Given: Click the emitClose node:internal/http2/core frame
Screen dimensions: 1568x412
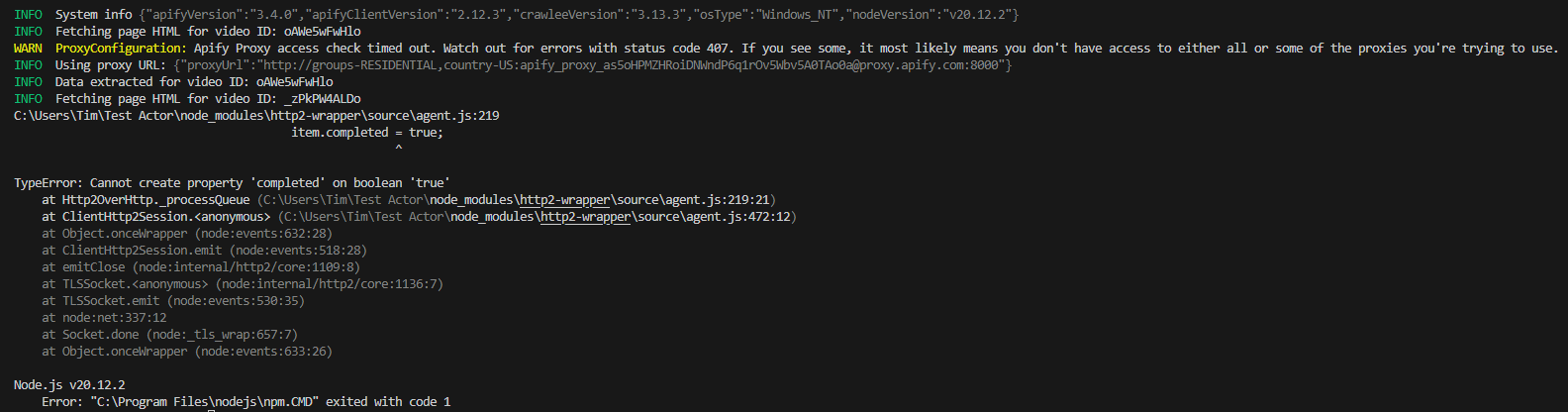Looking at the screenshot, I should [201, 267].
